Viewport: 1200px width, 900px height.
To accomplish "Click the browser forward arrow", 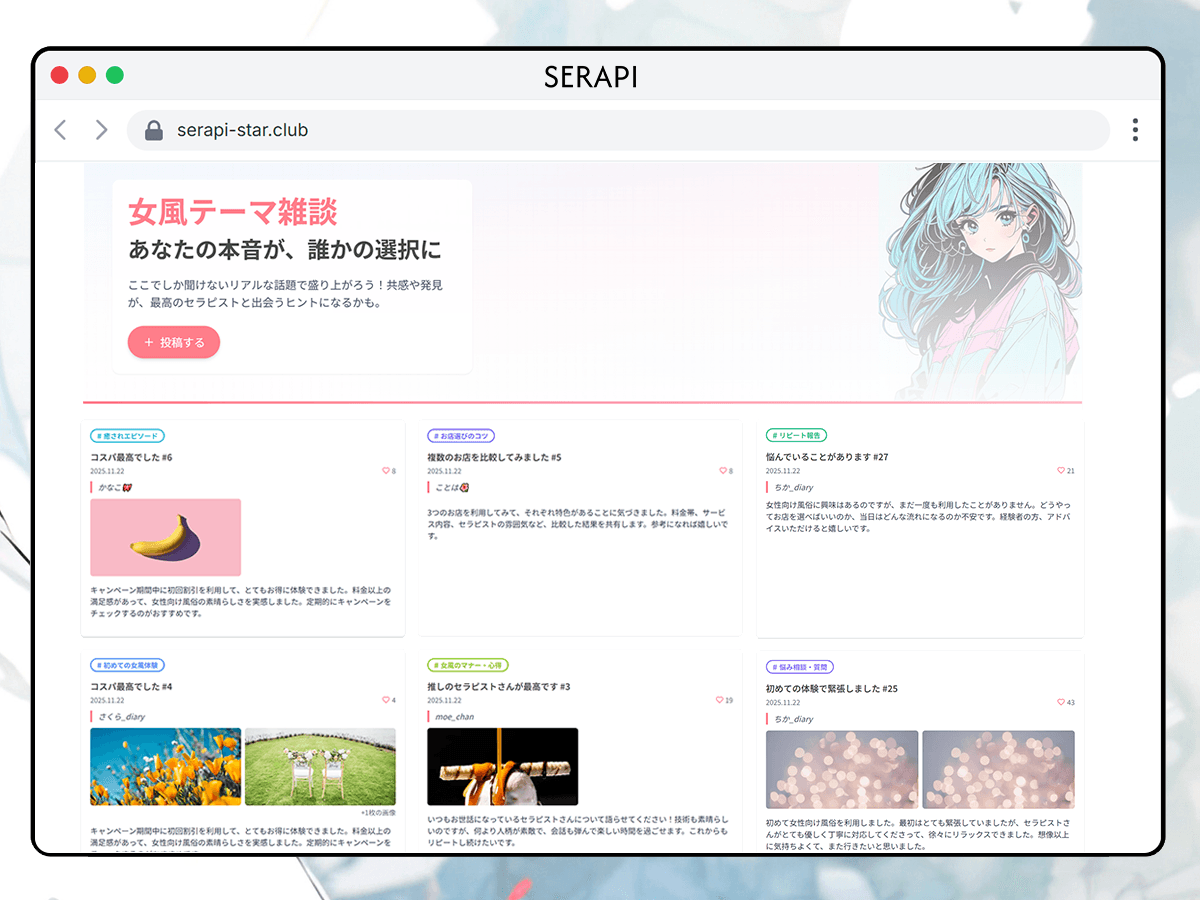I will [x=101, y=130].
